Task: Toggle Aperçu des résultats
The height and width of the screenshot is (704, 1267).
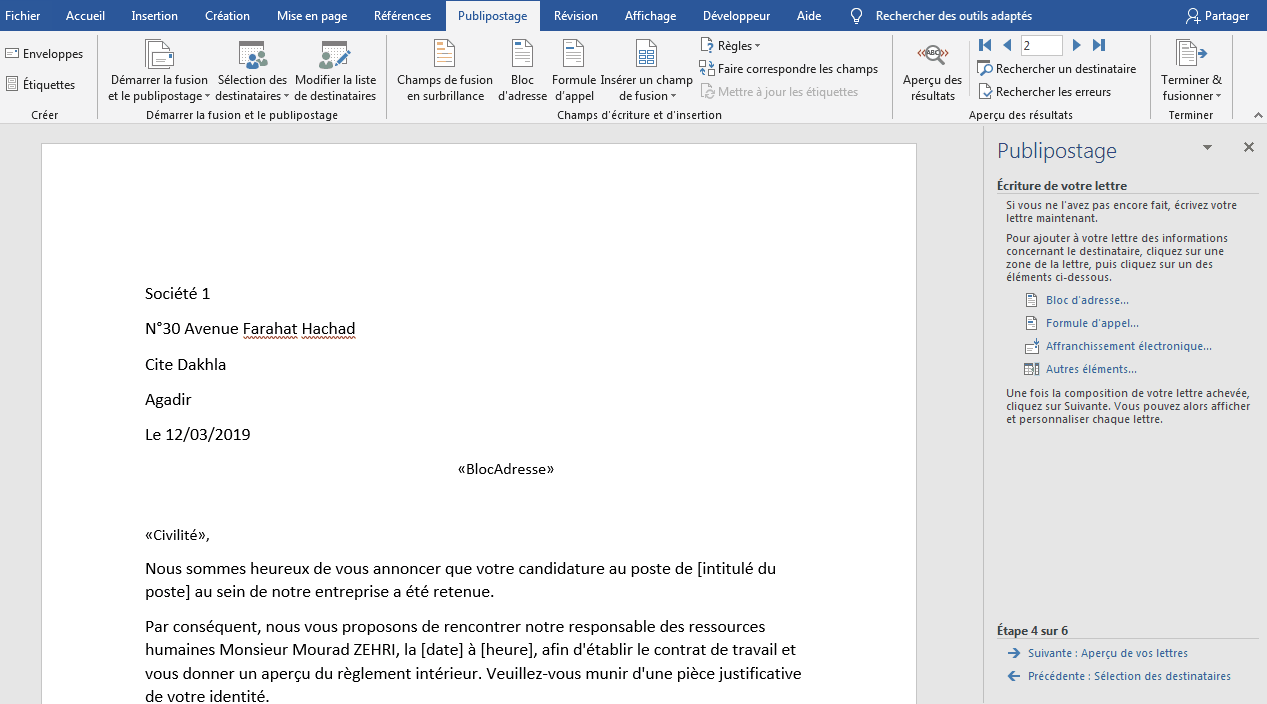Action: click(932, 71)
